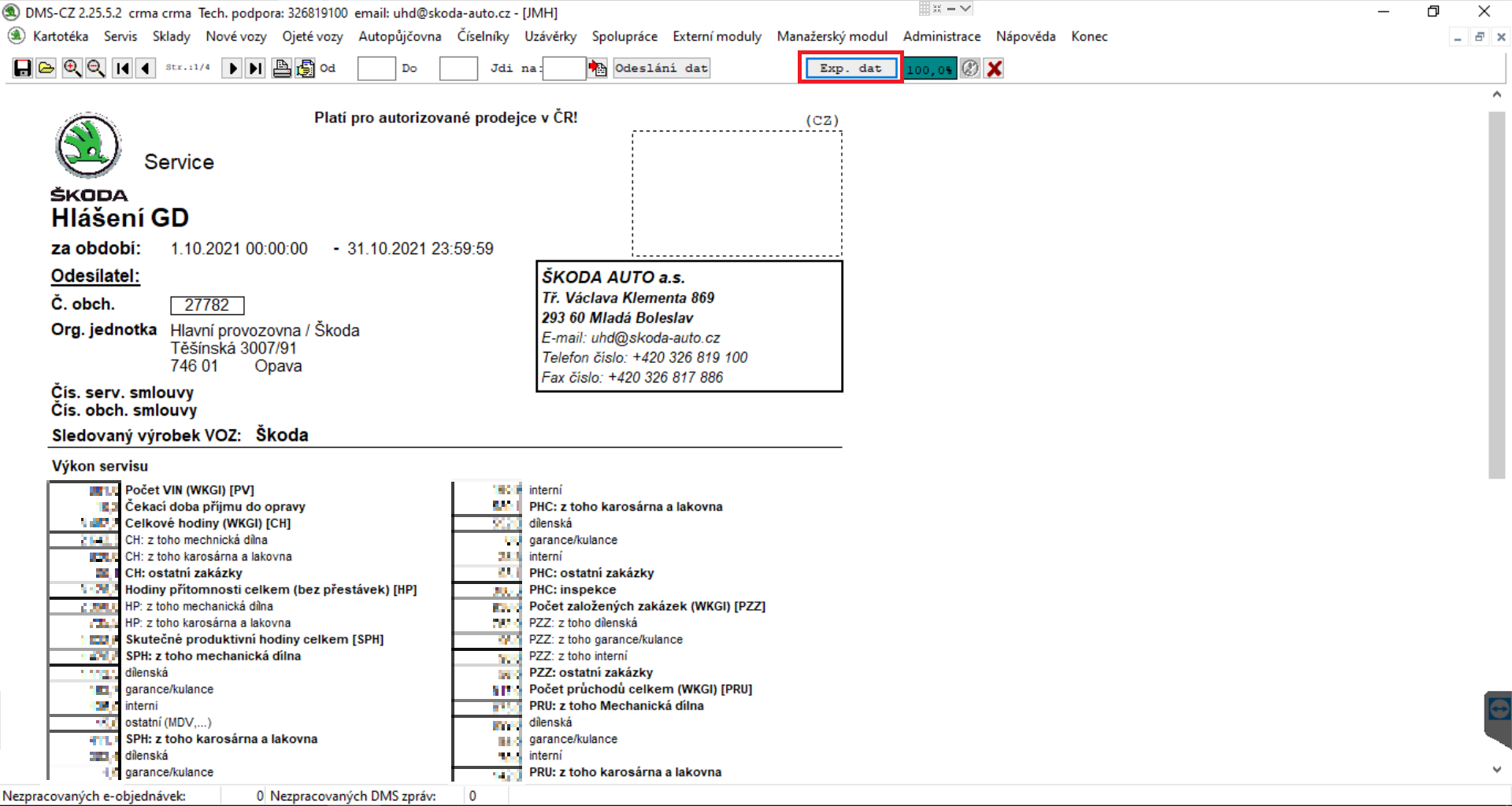Screen dimensions: 1512x806
Task: Print the report using printer icon
Action: (x=281, y=68)
